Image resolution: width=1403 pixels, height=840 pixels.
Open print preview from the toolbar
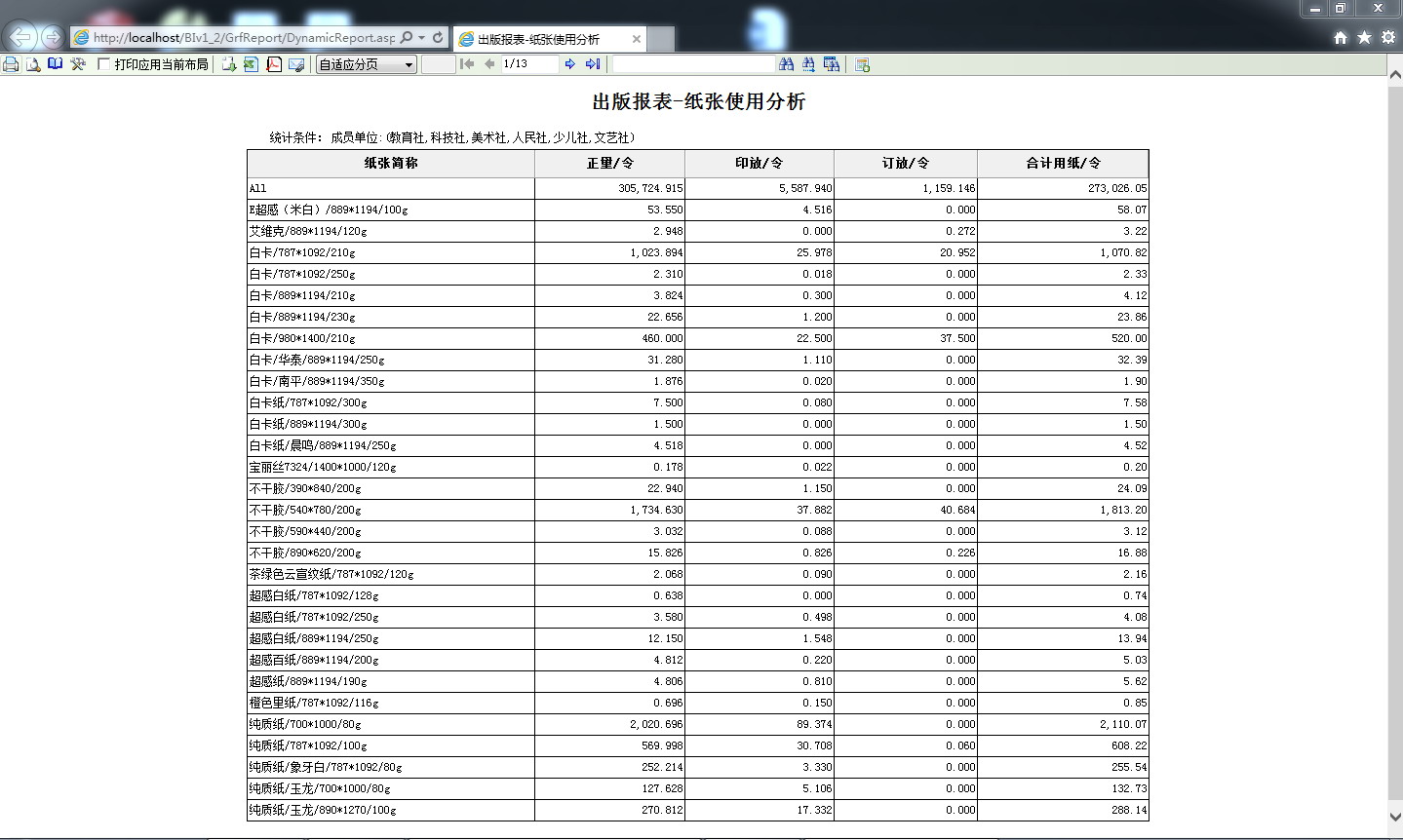pos(33,64)
